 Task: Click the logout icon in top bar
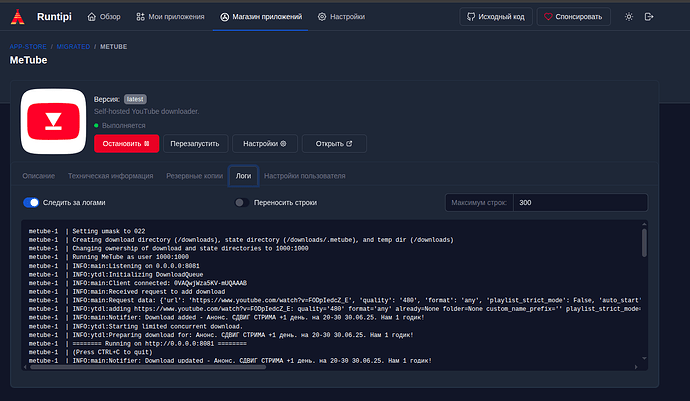[x=649, y=17]
